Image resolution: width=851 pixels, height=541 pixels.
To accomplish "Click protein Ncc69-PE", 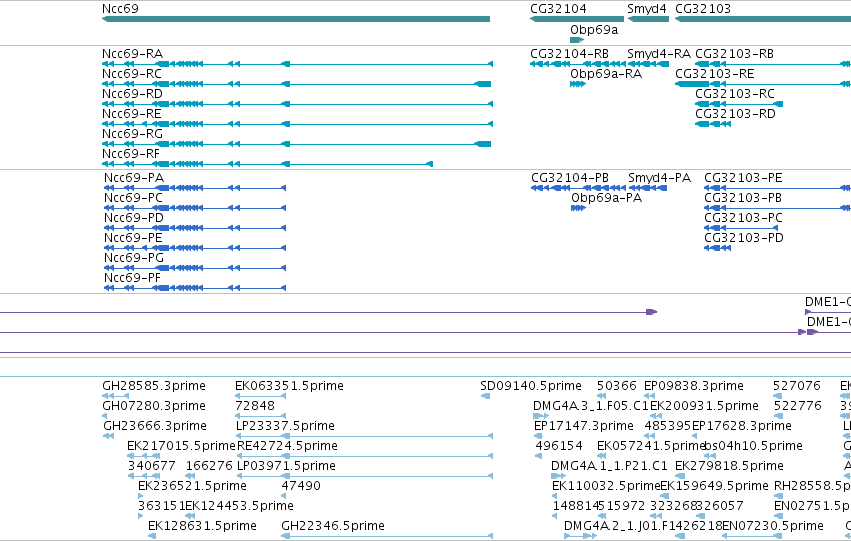I will tap(195, 249).
